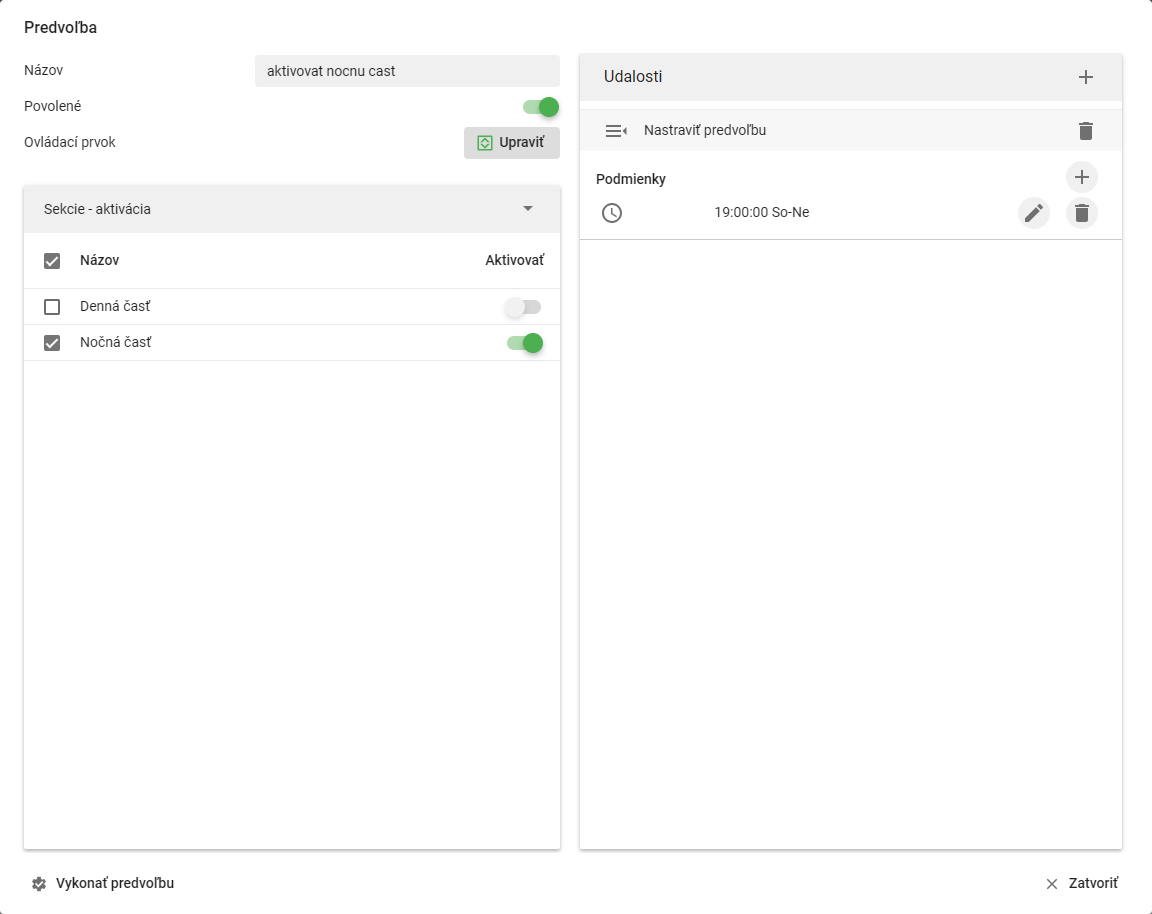Delete the 19:00:00 So-Ne condition

point(1081,213)
